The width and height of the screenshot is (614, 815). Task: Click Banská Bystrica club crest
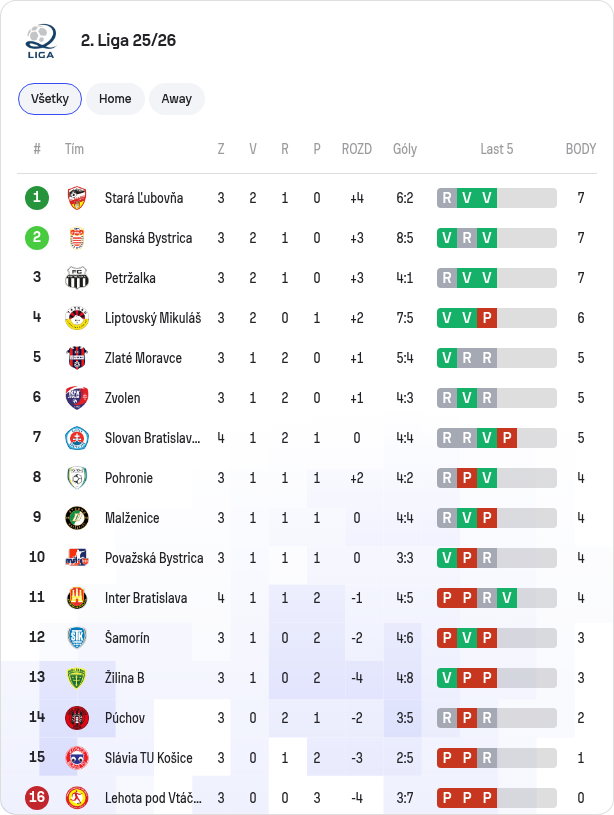77,238
